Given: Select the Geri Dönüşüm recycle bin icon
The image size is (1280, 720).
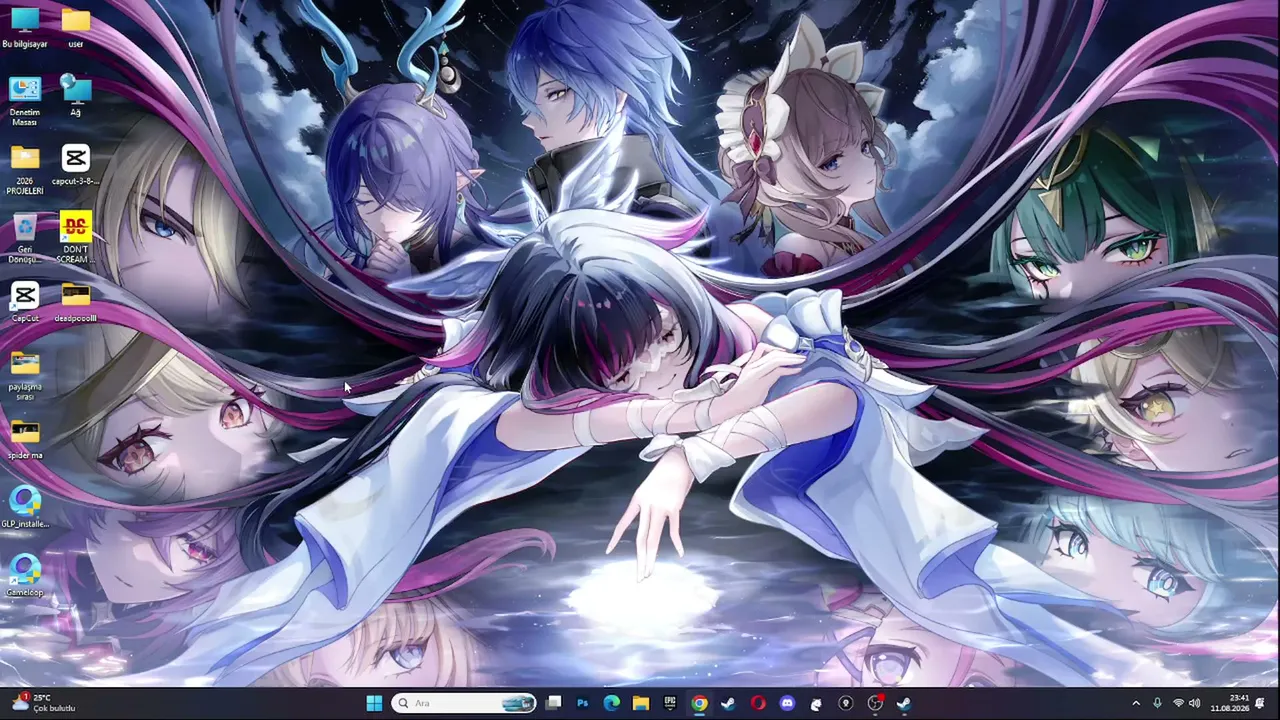Looking at the screenshot, I should tap(25, 239).
